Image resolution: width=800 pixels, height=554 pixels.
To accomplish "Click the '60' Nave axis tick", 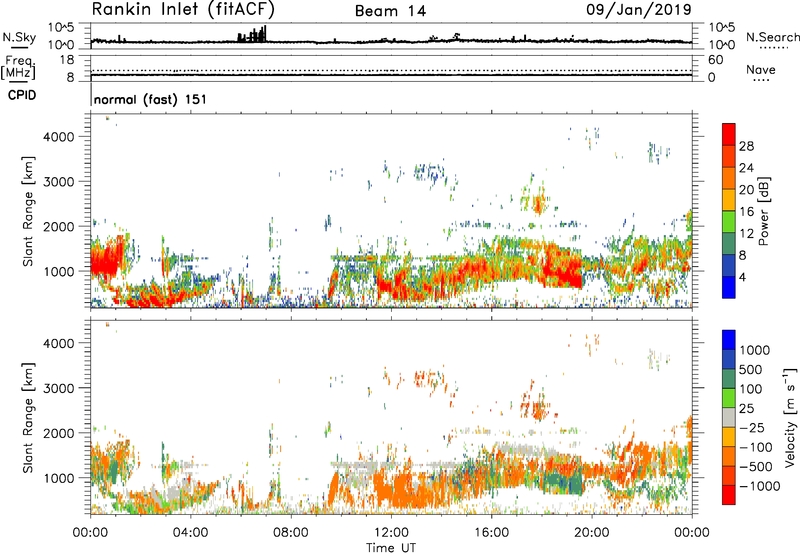I will point(715,60).
